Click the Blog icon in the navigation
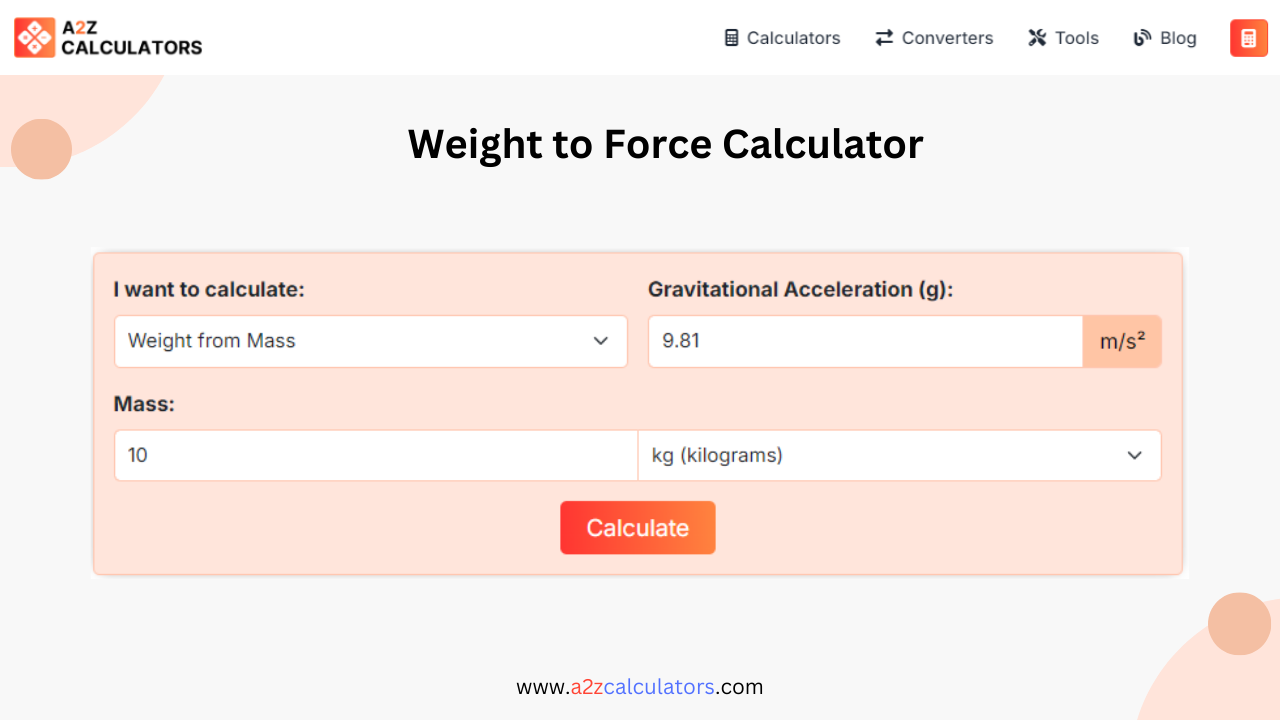This screenshot has width=1280, height=720. [1140, 37]
